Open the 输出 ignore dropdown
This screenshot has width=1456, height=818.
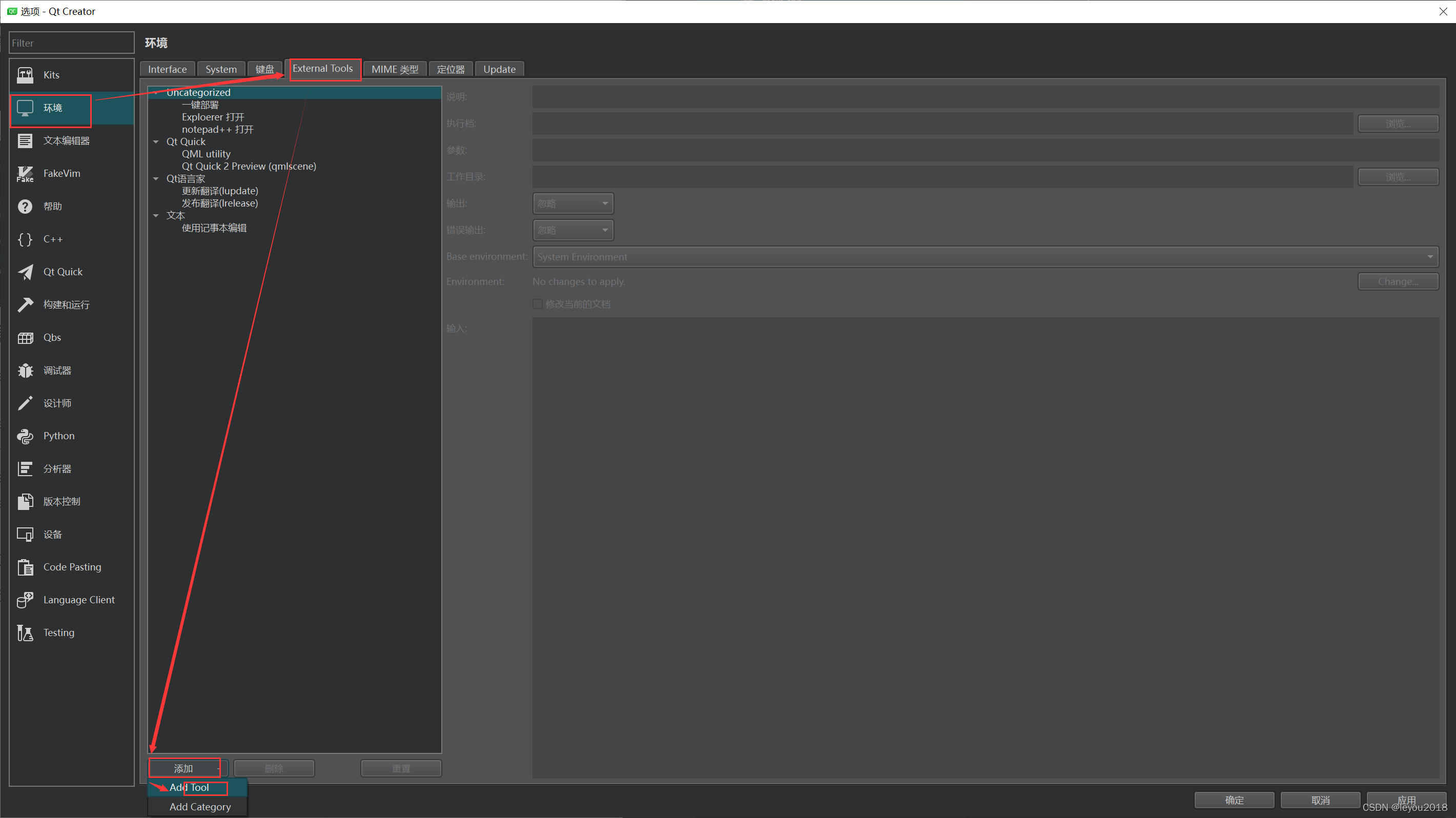coord(572,203)
